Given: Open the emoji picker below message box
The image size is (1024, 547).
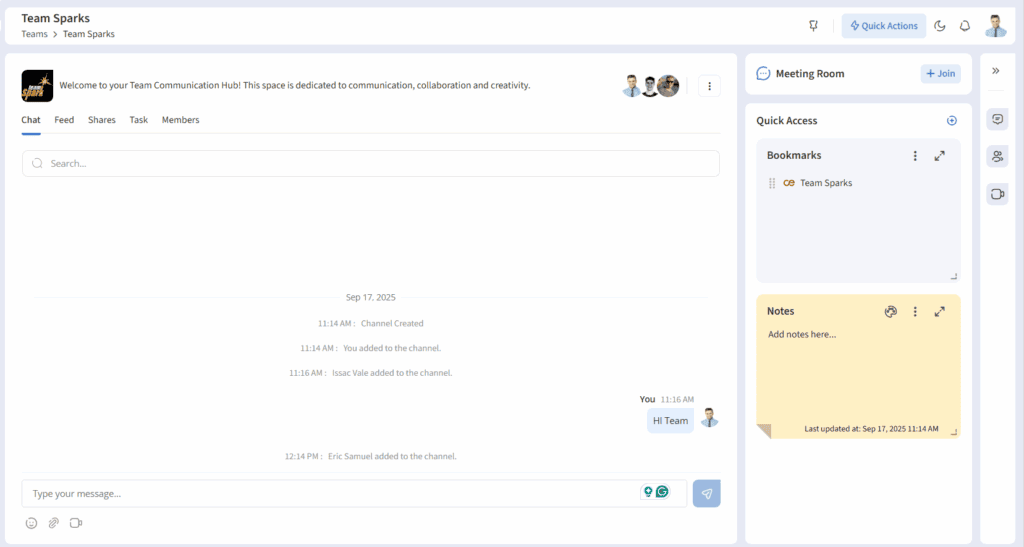Looking at the screenshot, I should (31, 523).
